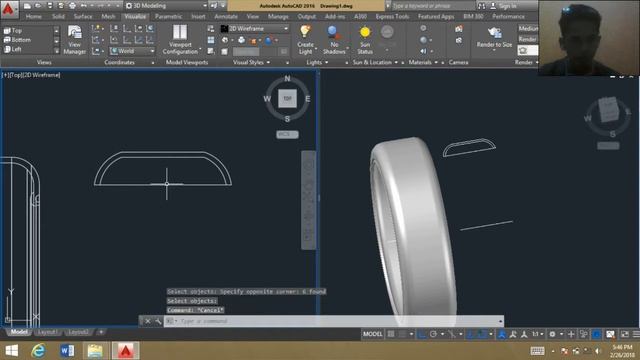The image size is (640, 360).
Task: Click the customize wrench icon on command line
Action: click(x=158, y=321)
